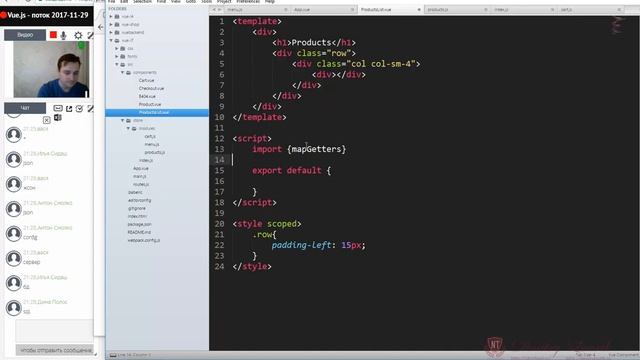The width and height of the screenshot is (640, 360).
Task: Collapse the store folder arrow
Action: tap(122, 120)
